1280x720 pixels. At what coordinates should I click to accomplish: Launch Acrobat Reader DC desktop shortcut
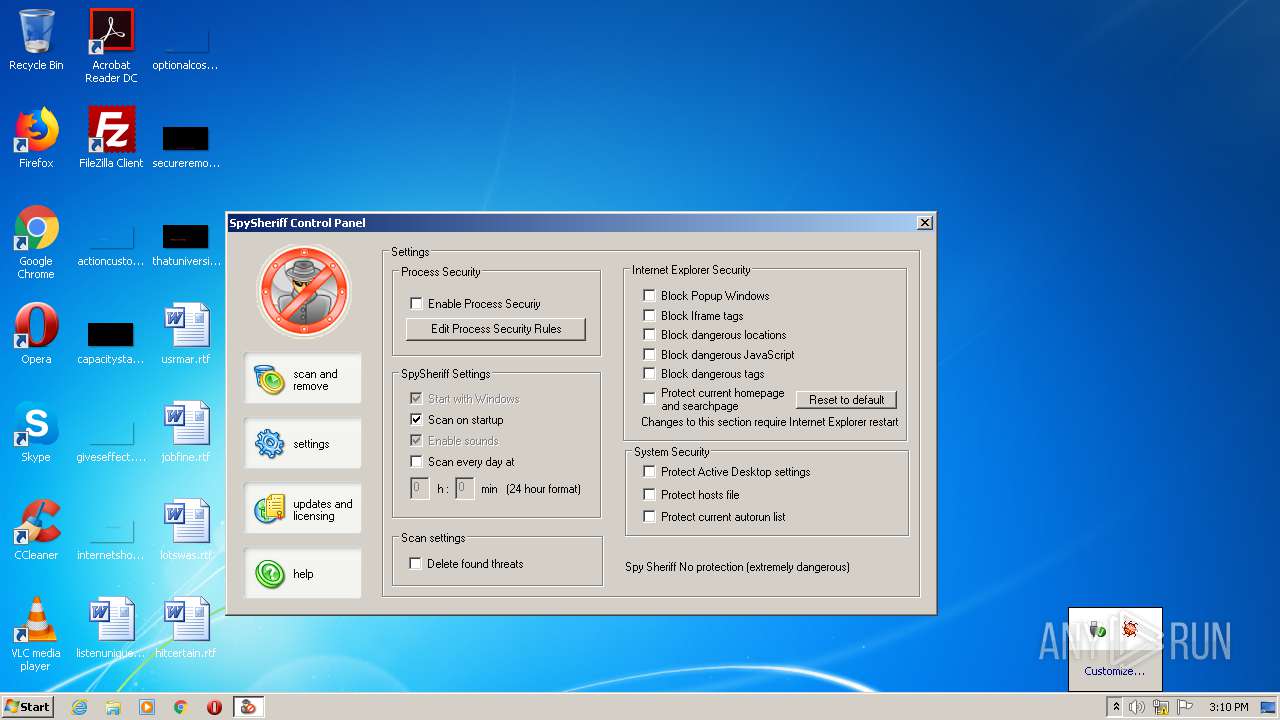pyautogui.click(x=111, y=45)
